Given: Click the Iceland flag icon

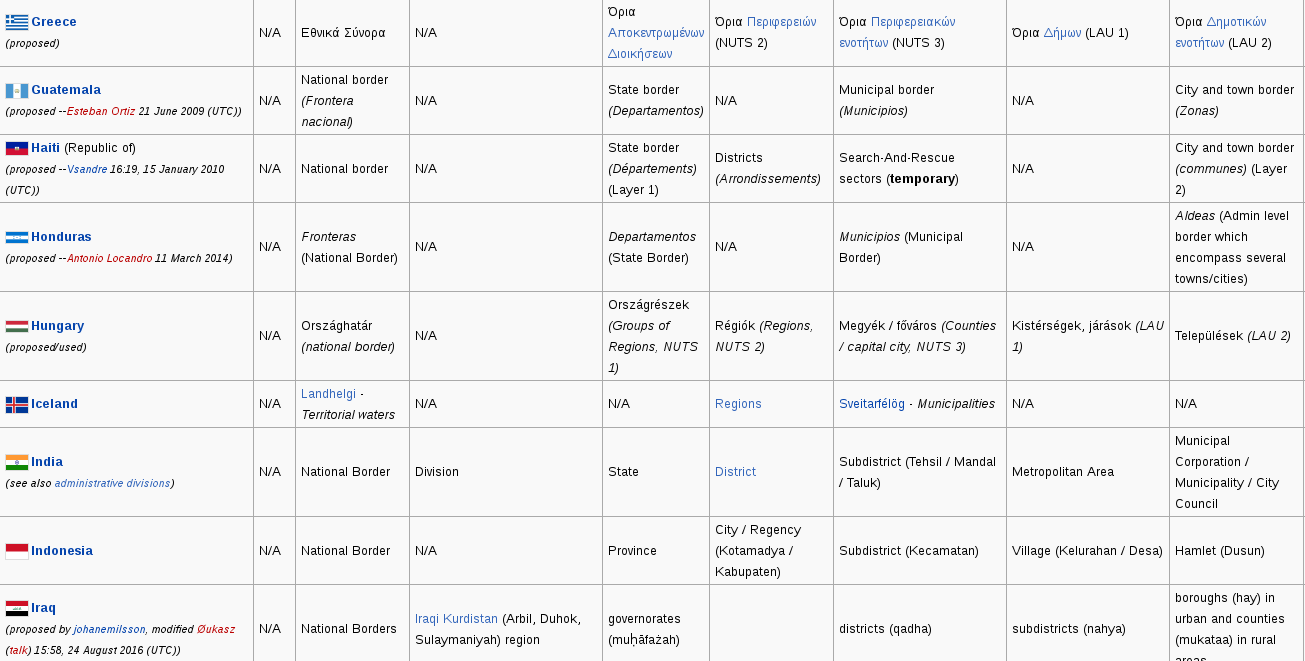Looking at the screenshot, I should (x=16, y=404).
